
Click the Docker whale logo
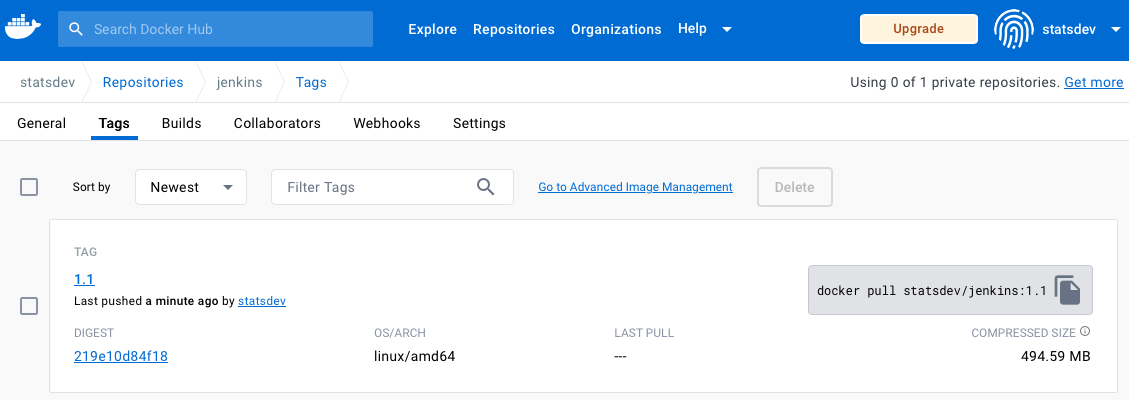point(25,27)
